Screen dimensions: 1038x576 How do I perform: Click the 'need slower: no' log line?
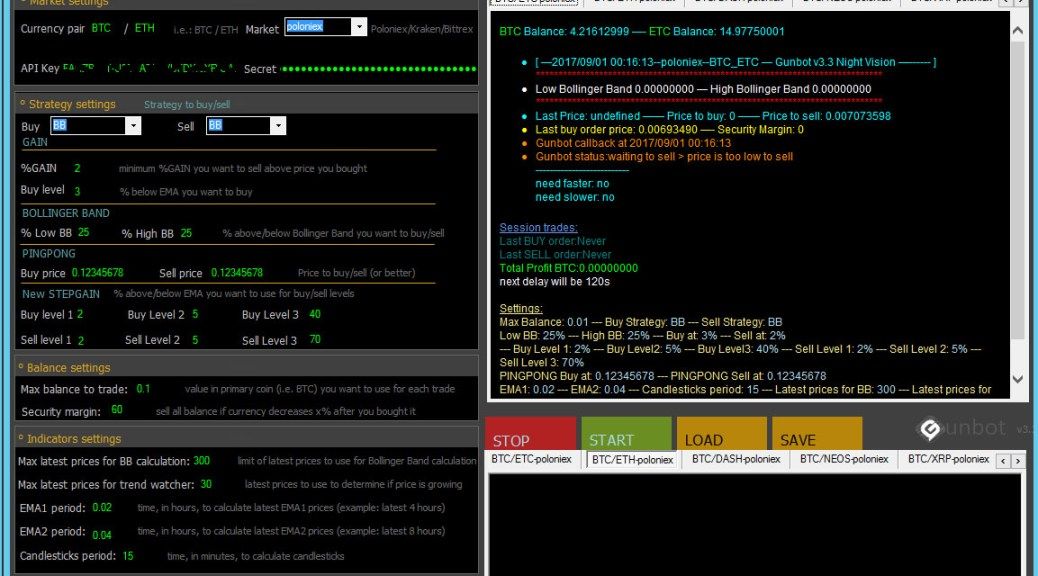point(575,197)
